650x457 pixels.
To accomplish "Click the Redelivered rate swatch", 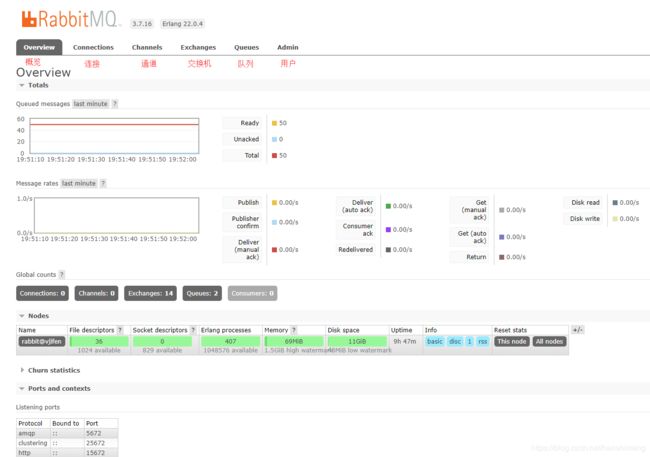I will 388,250.
